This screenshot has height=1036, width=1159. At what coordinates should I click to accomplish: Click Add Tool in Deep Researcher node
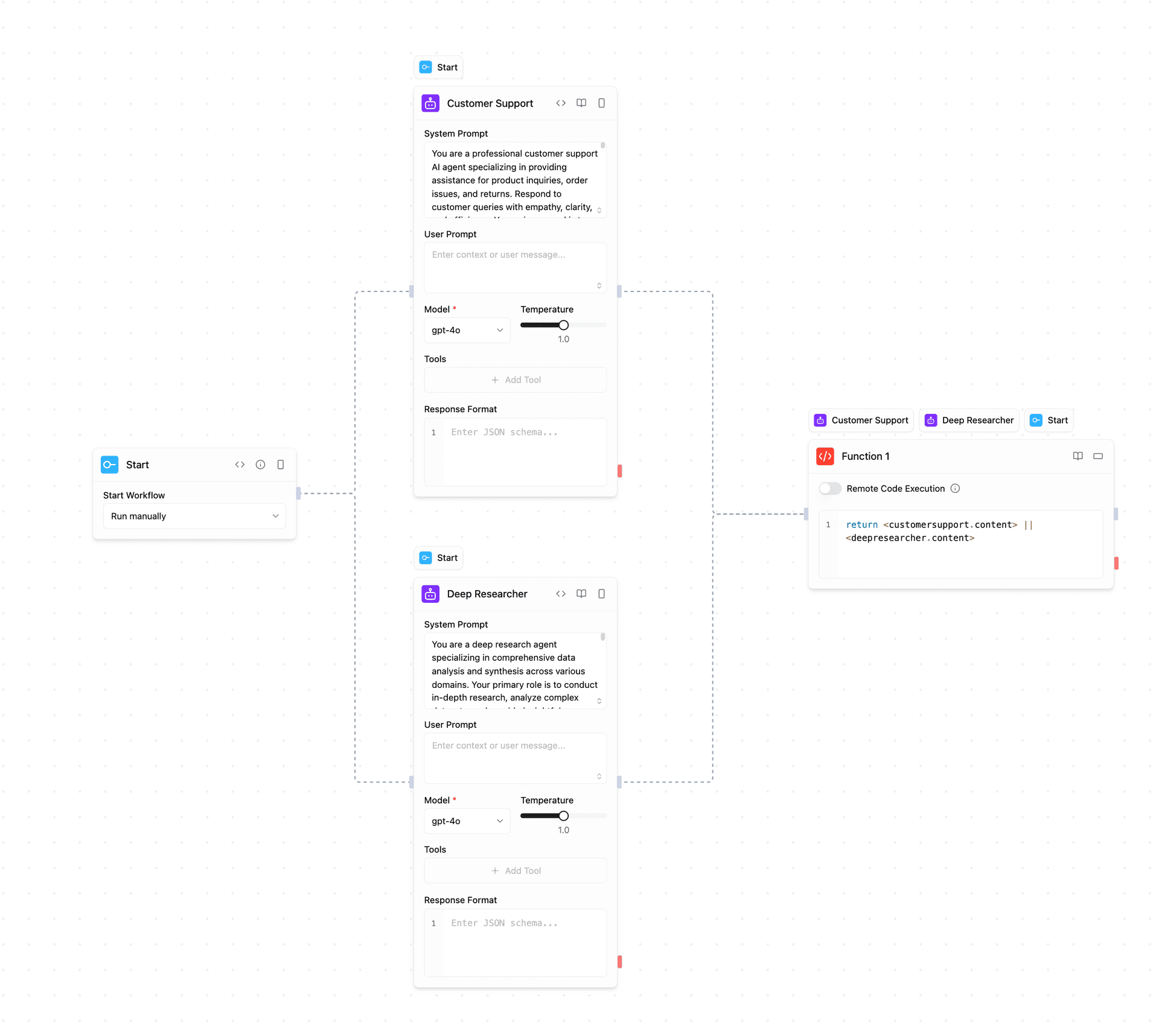click(x=515, y=870)
